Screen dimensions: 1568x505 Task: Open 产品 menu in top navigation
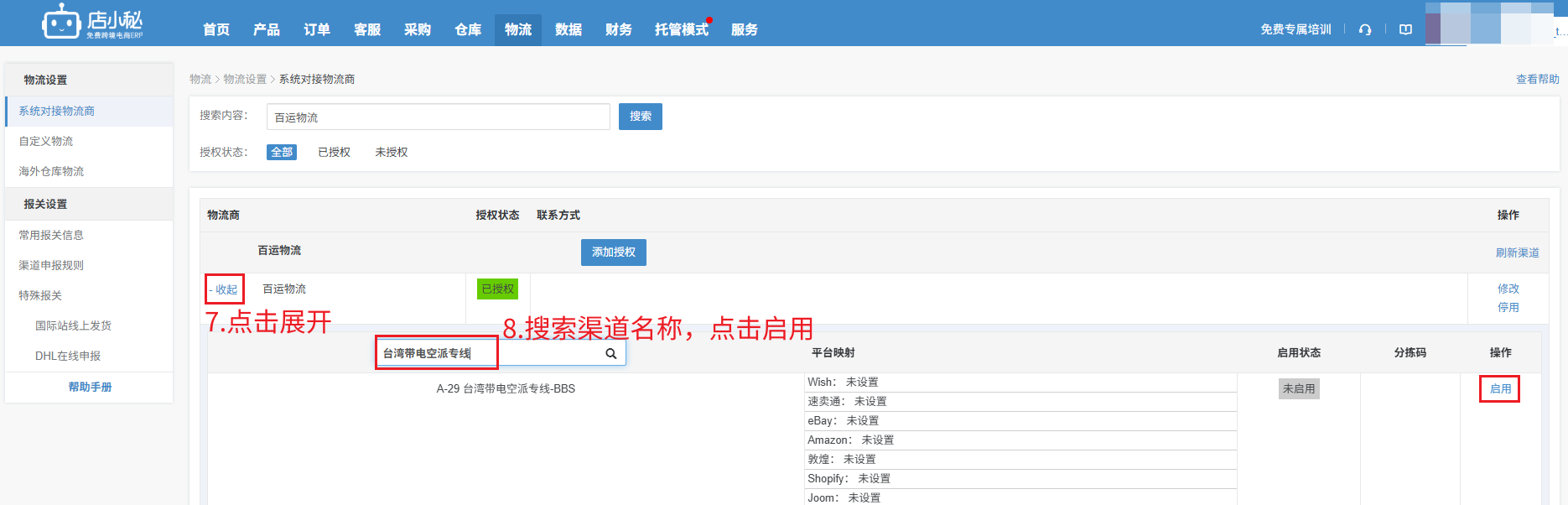(267, 29)
